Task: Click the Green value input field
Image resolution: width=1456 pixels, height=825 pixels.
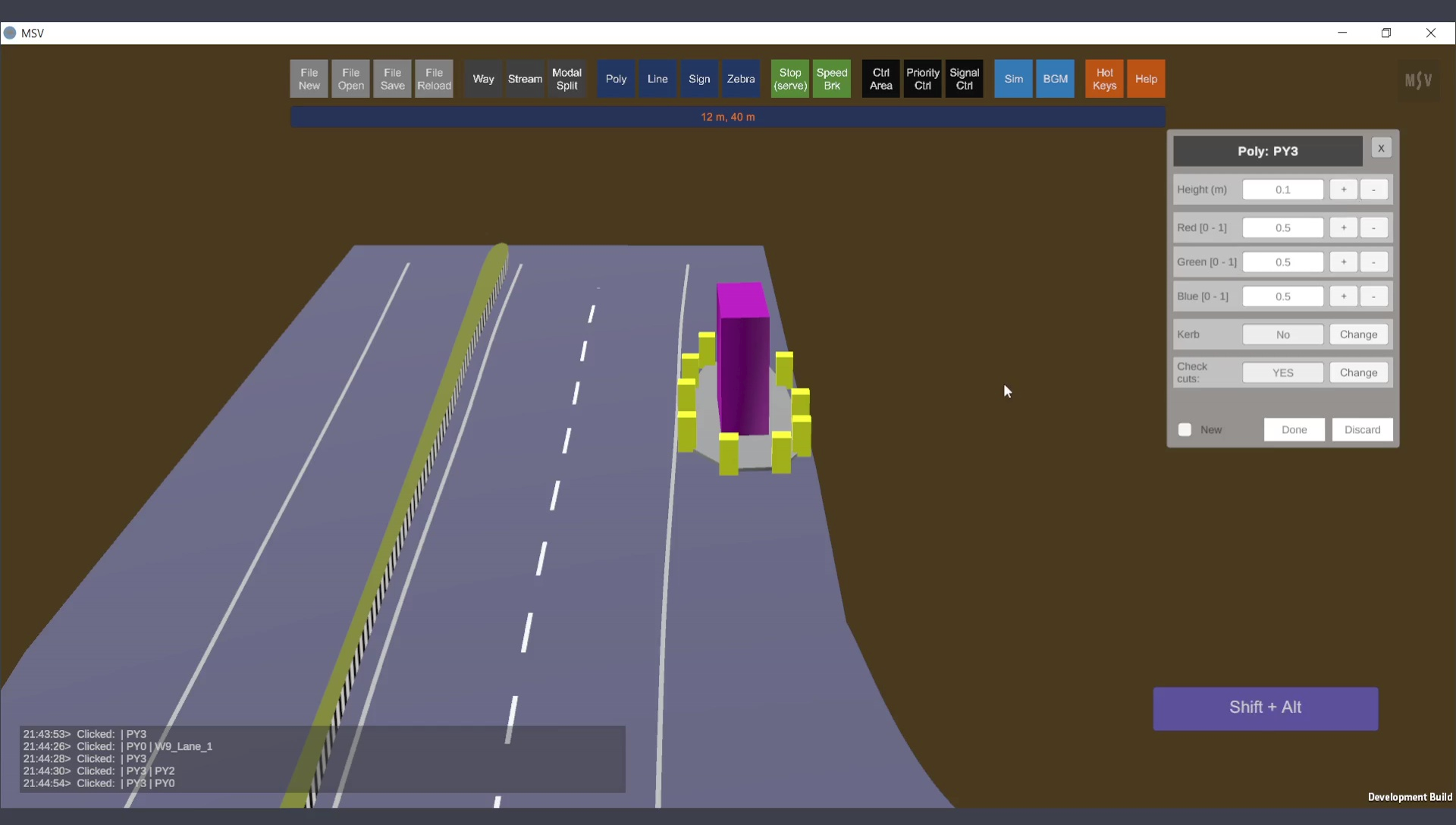Action: (1282, 262)
